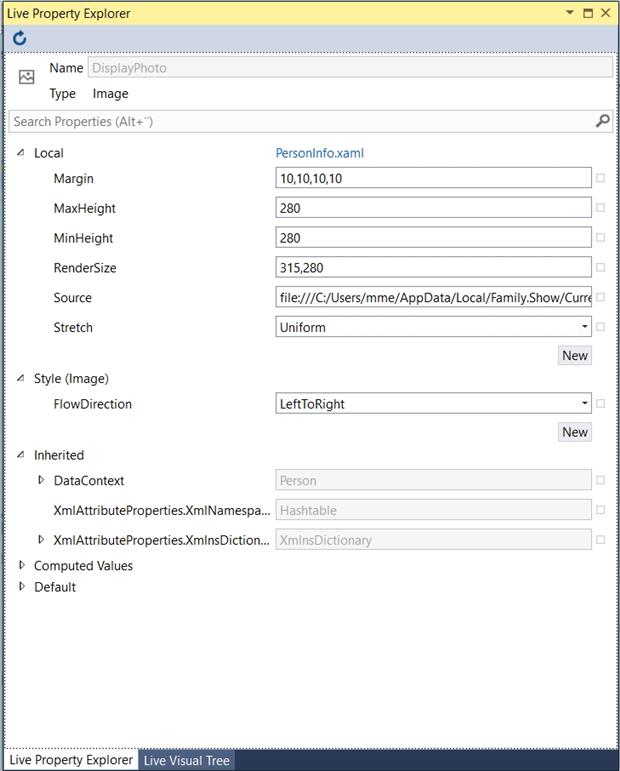Select the Live Property Explorer tab
The image size is (620, 771).
point(71,760)
